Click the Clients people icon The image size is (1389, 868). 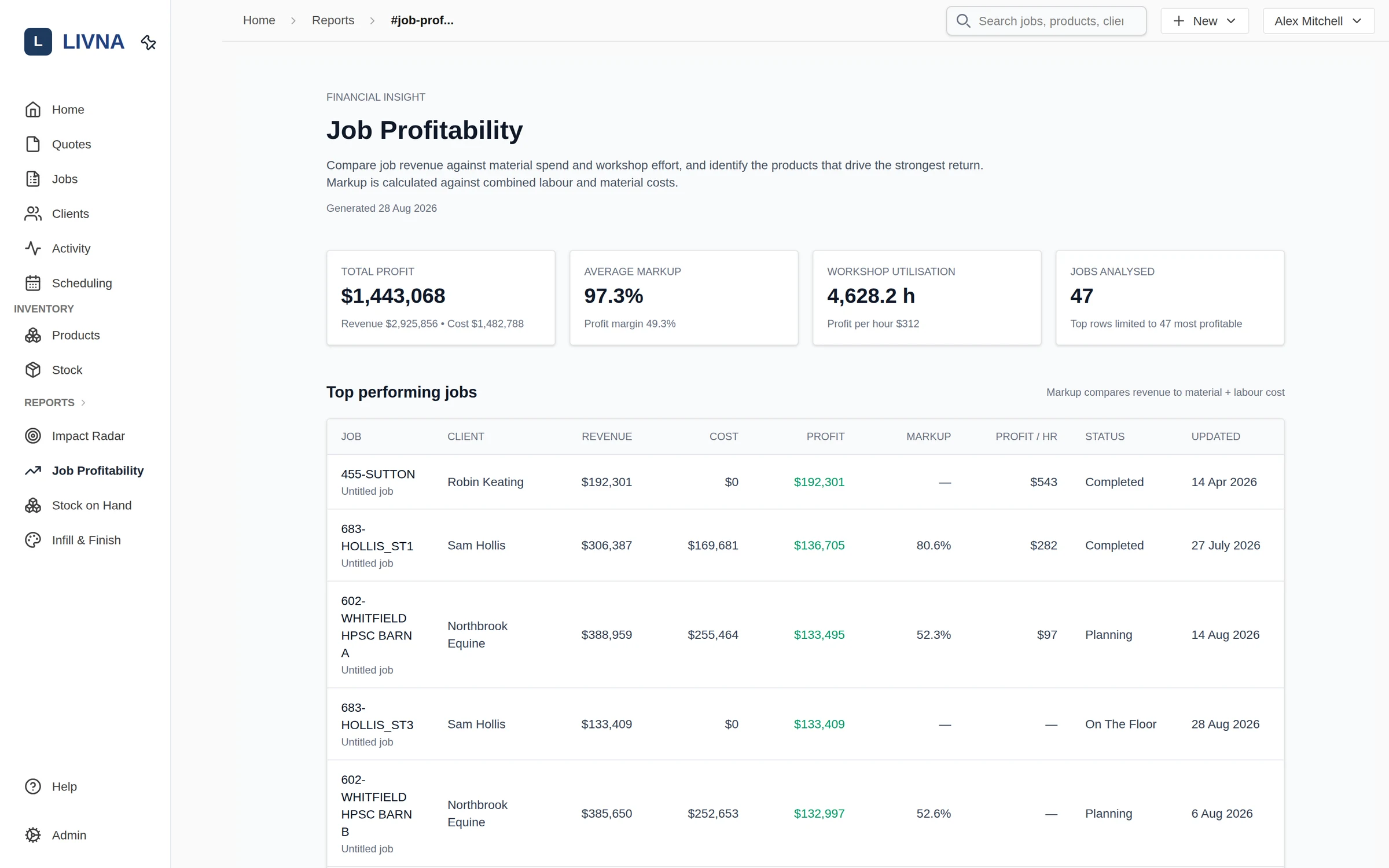coord(33,214)
